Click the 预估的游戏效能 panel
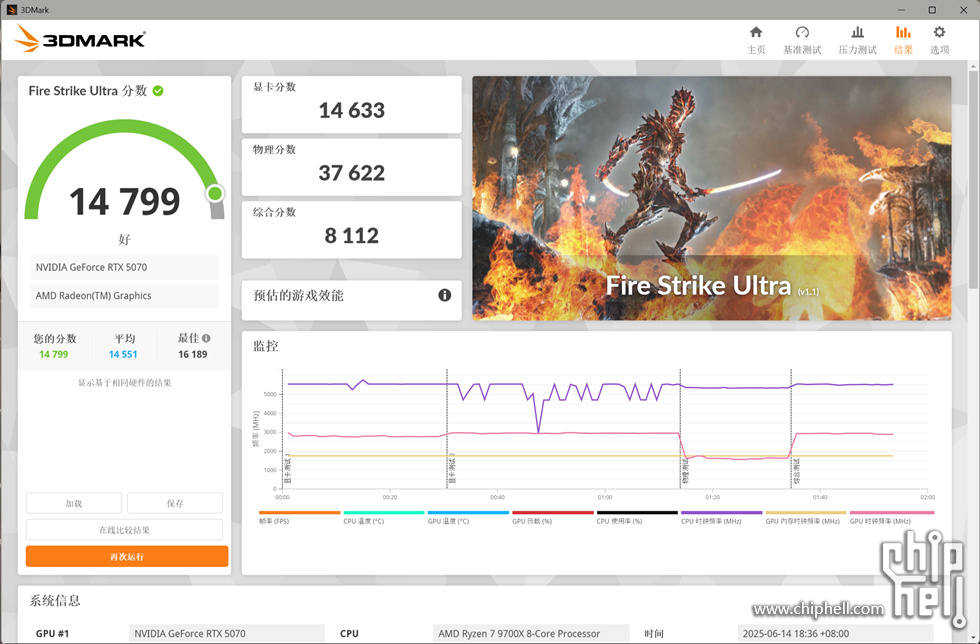 (x=351, y=300)
